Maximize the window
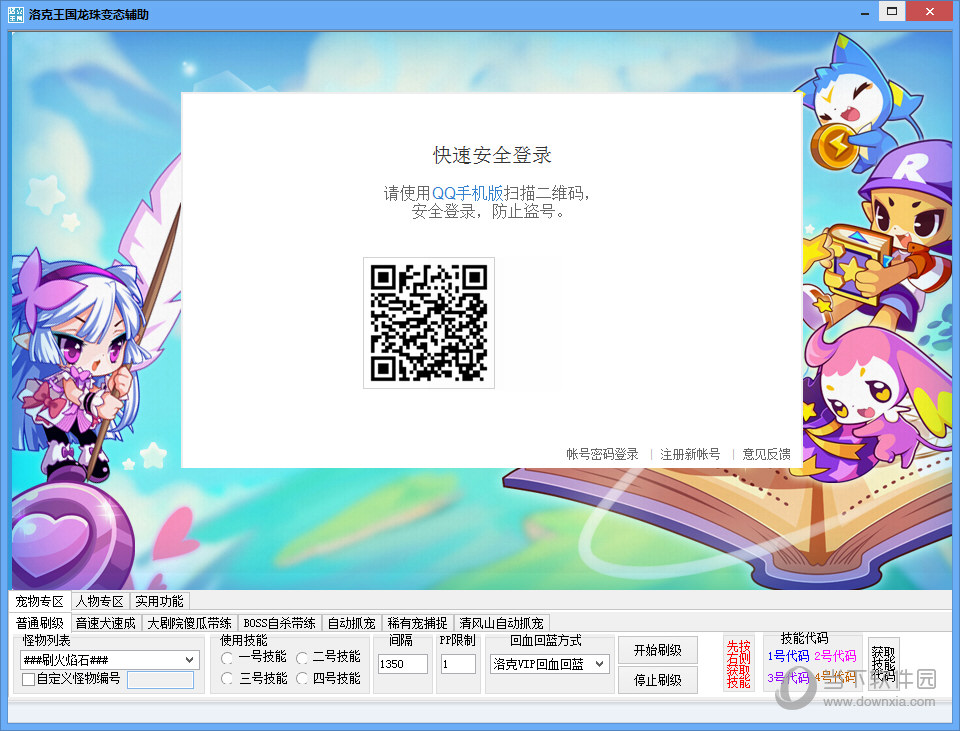The width and height of the screenshot is (960, 731). tap(892, 11)
